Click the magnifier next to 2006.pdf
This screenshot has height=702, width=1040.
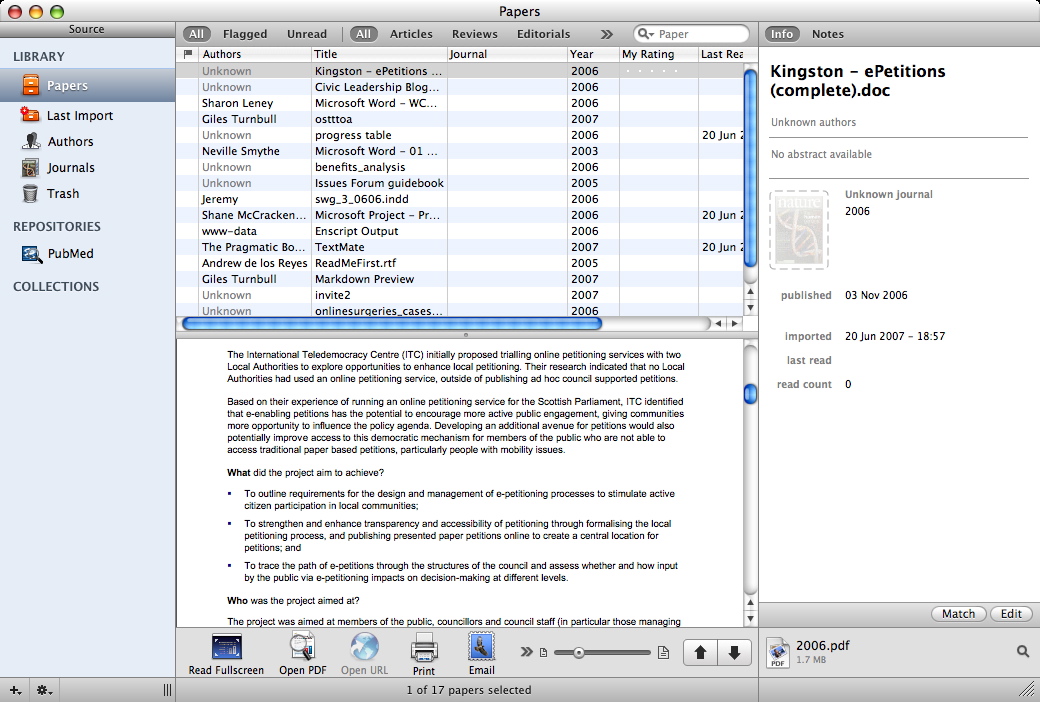coord(1023,652)
